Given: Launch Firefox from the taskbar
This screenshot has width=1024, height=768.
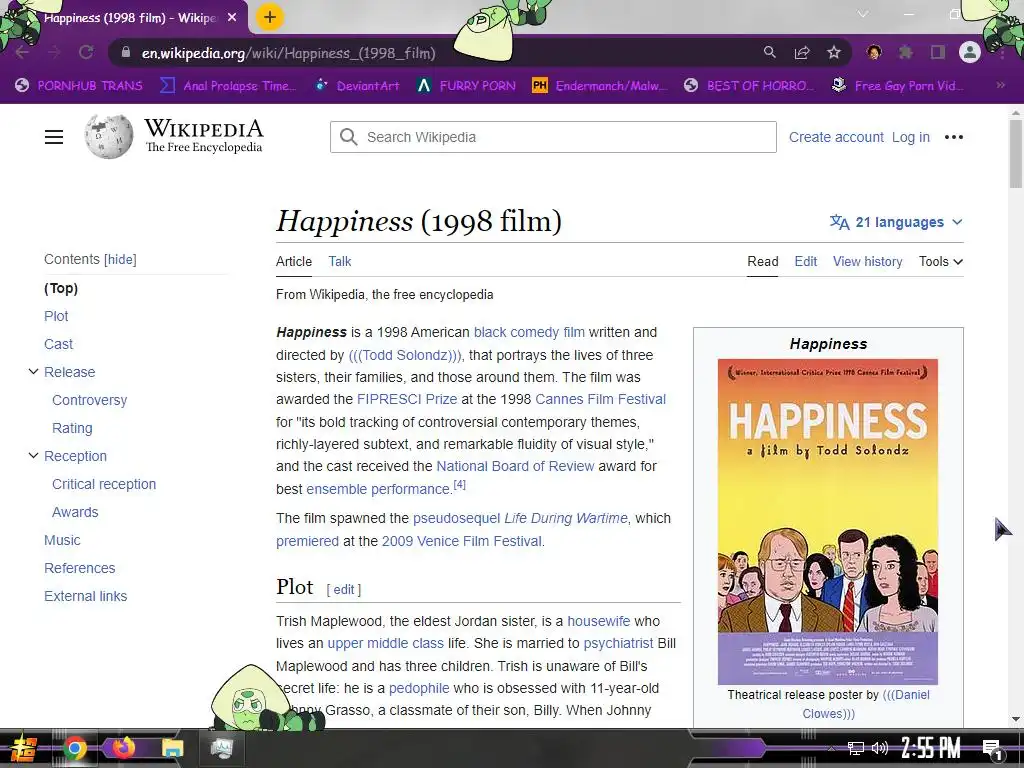Looking at the screenshot, I should (x=123, y=748).
